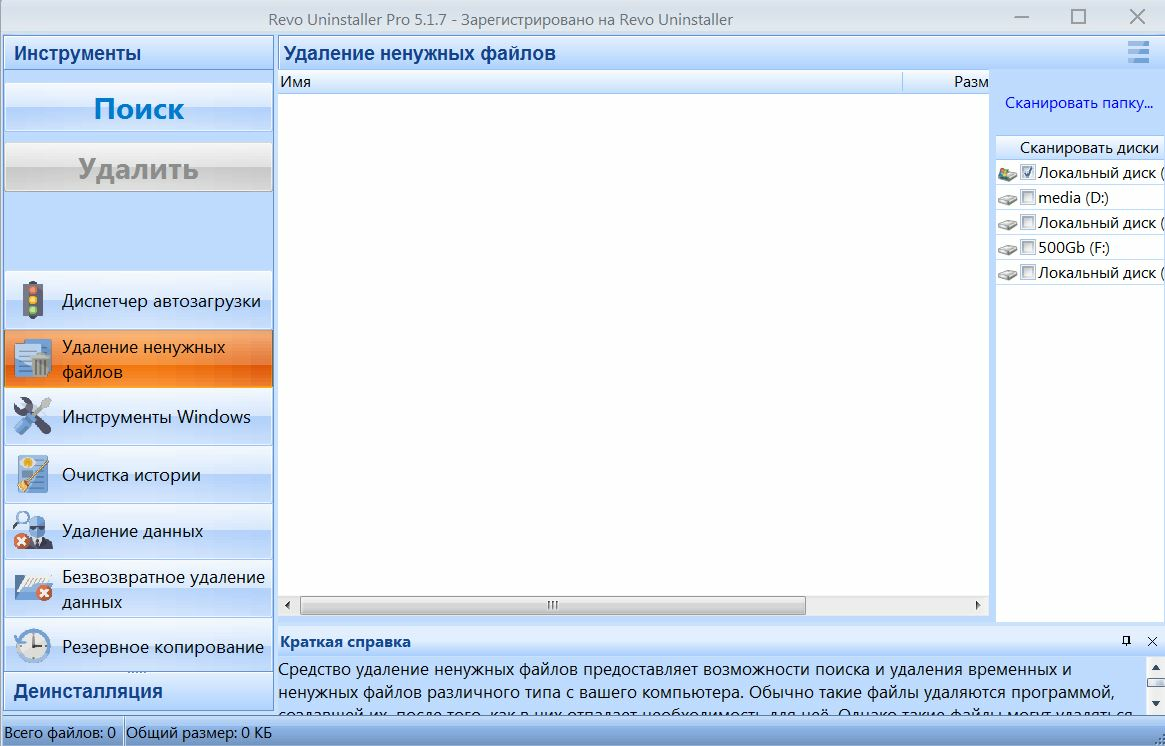Click the 500Gb (F:) drive icon
Viewport: 1165px width, 746px height.
coord(1007,248)
